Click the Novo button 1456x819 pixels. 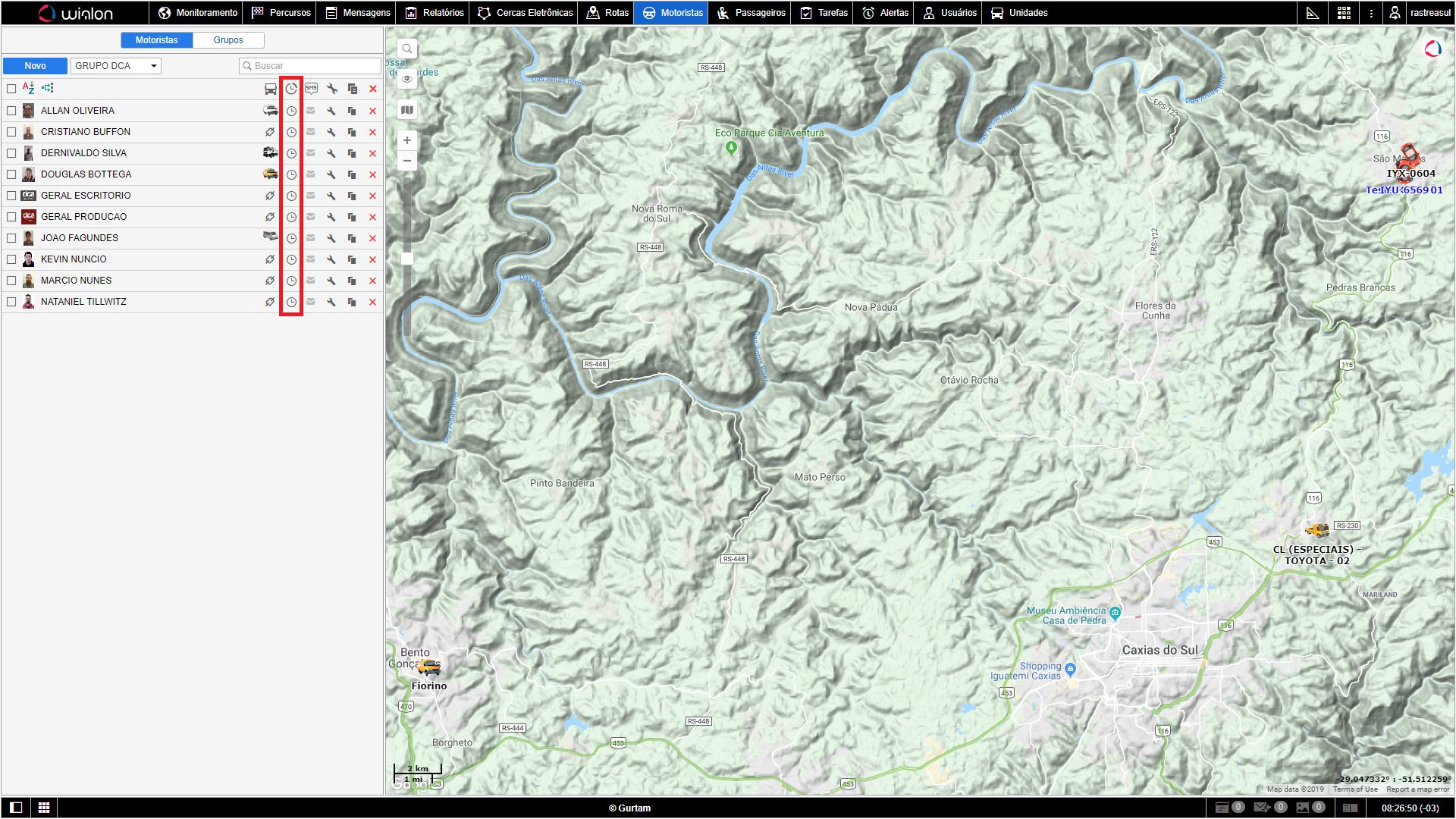click(35, 66)
